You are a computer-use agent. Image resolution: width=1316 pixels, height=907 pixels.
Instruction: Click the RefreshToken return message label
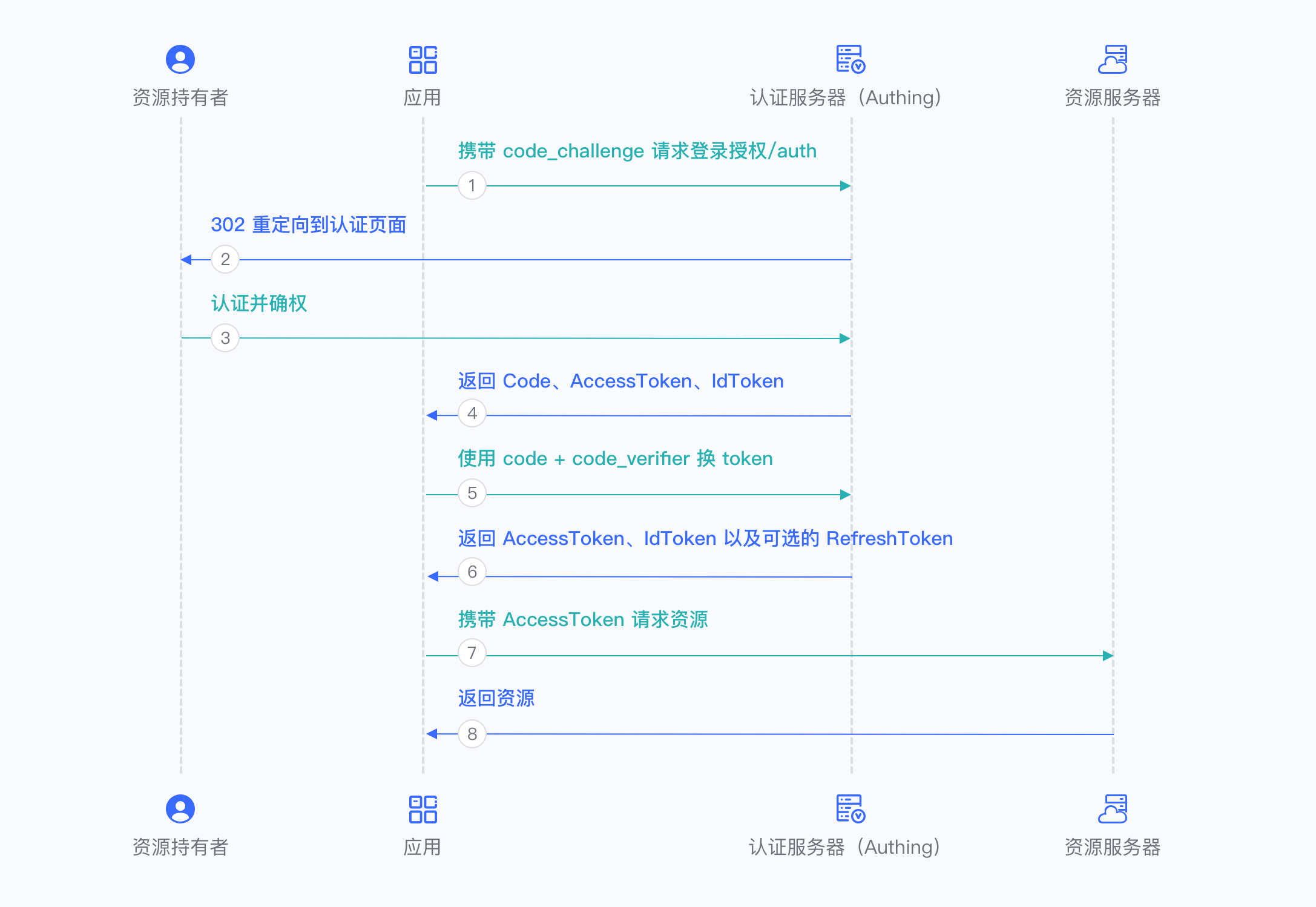705,538
